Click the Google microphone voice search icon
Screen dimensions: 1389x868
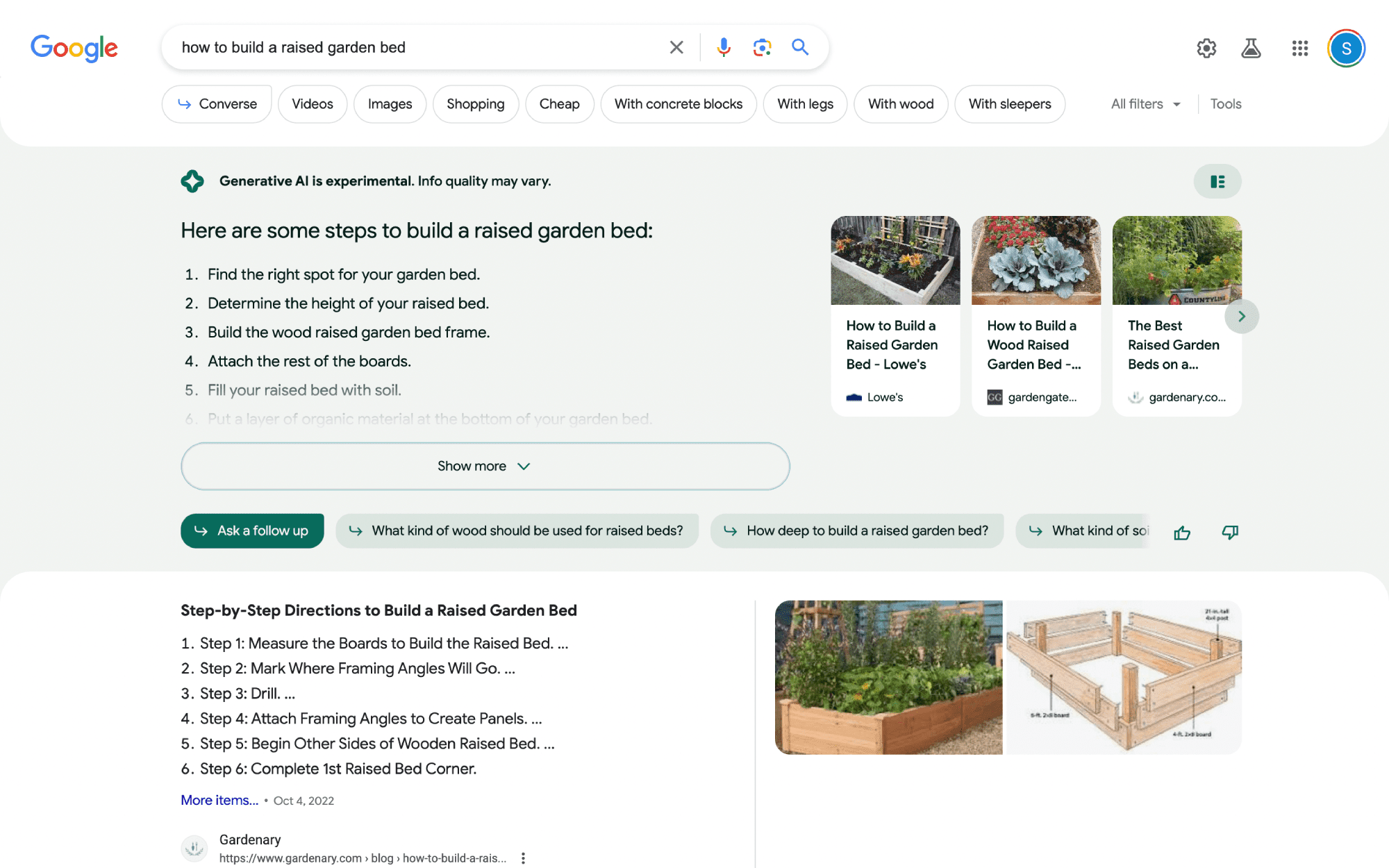pos(724,47)
